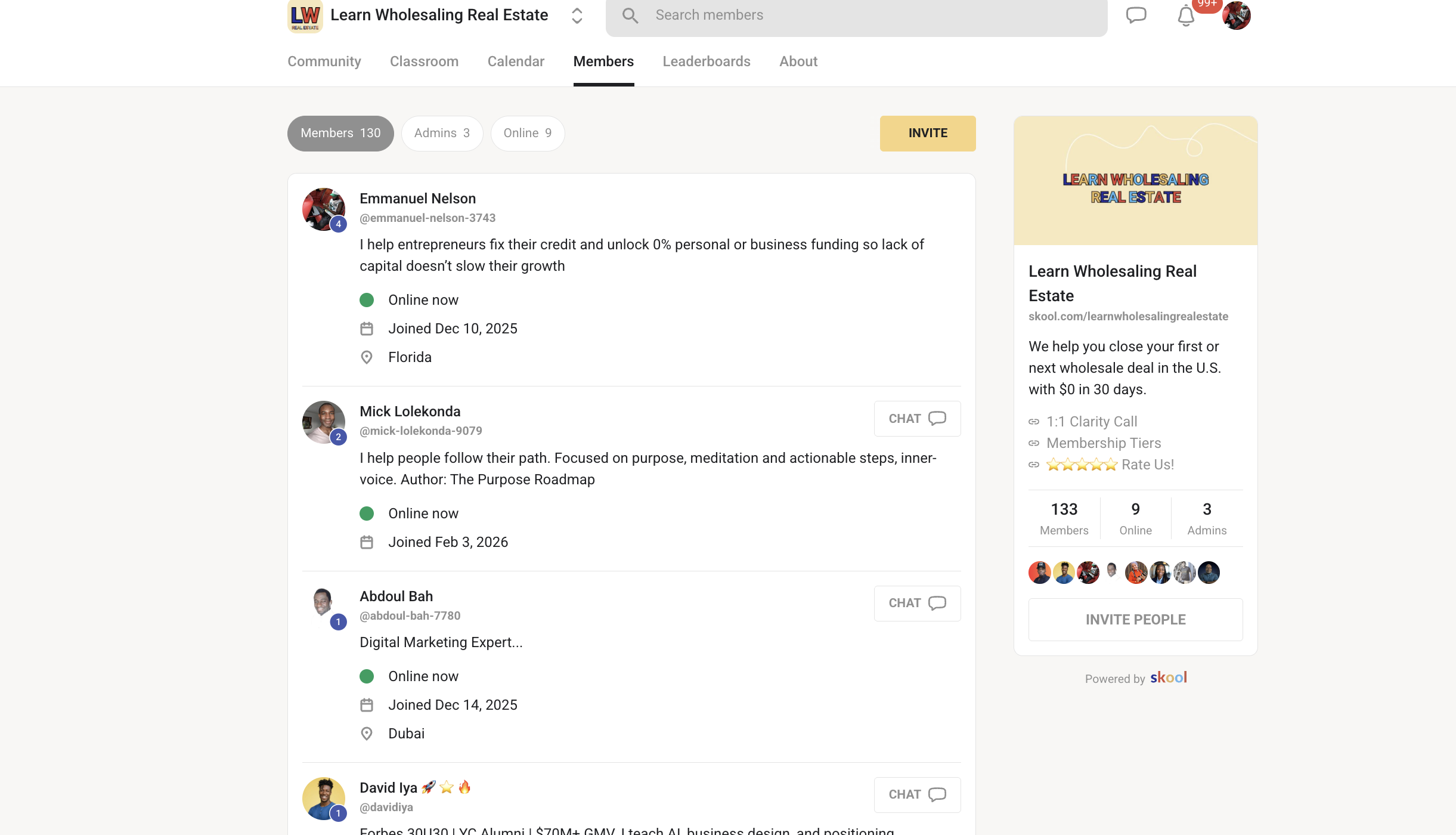Click Mick Lolekonda's avatar

pos(323,422)
